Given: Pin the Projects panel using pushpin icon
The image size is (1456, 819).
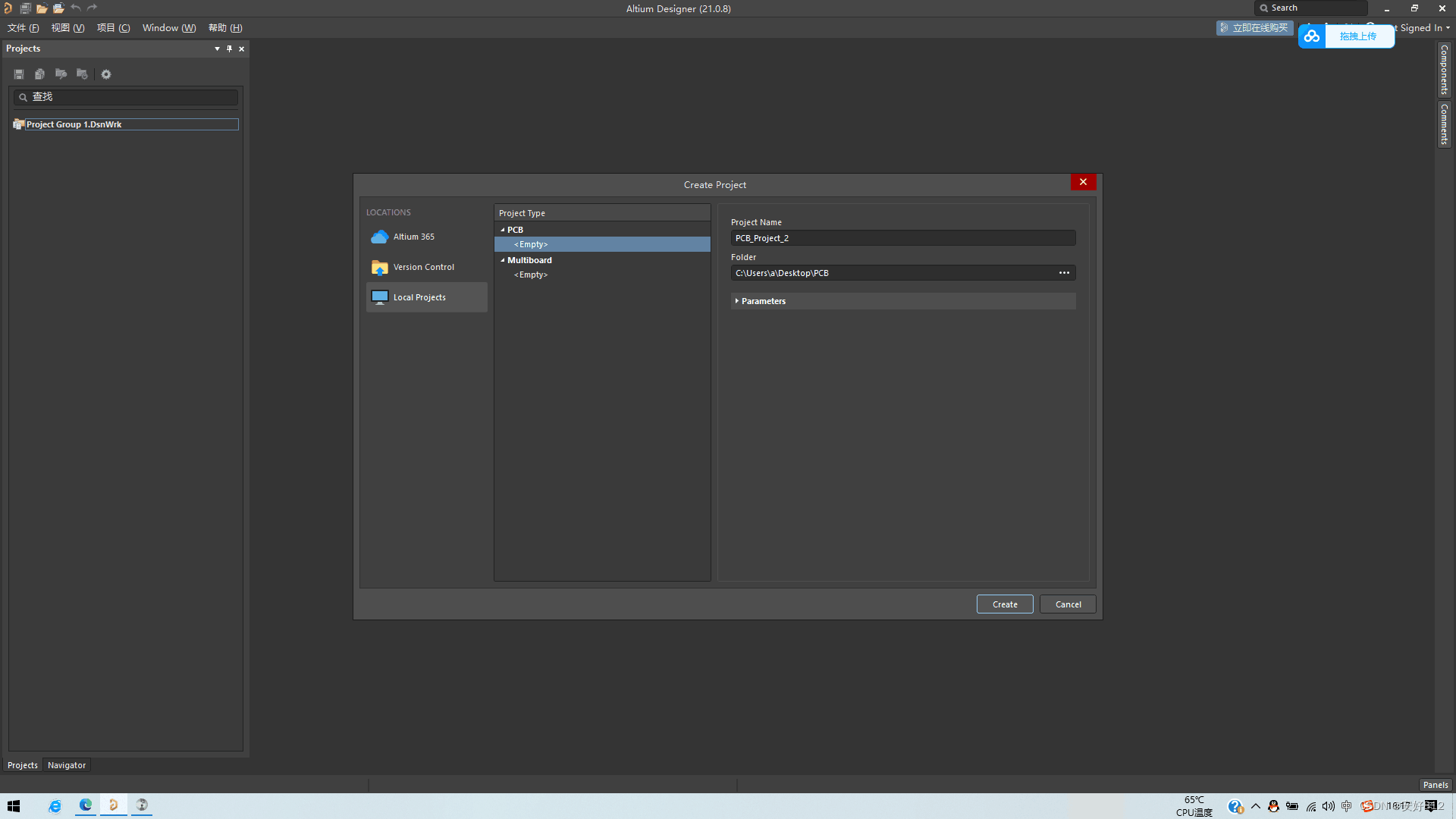Looking at the screenshot, I should tap(229, 49).
